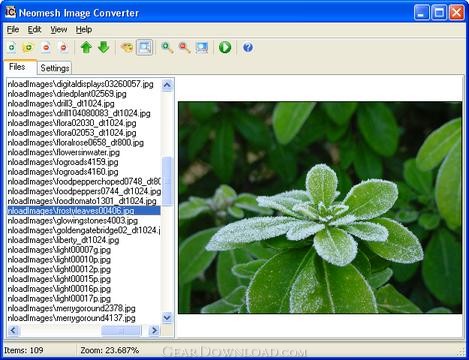Click the Add File icon
Viewport: 469px width, 360px height.
tap(12, 48)
